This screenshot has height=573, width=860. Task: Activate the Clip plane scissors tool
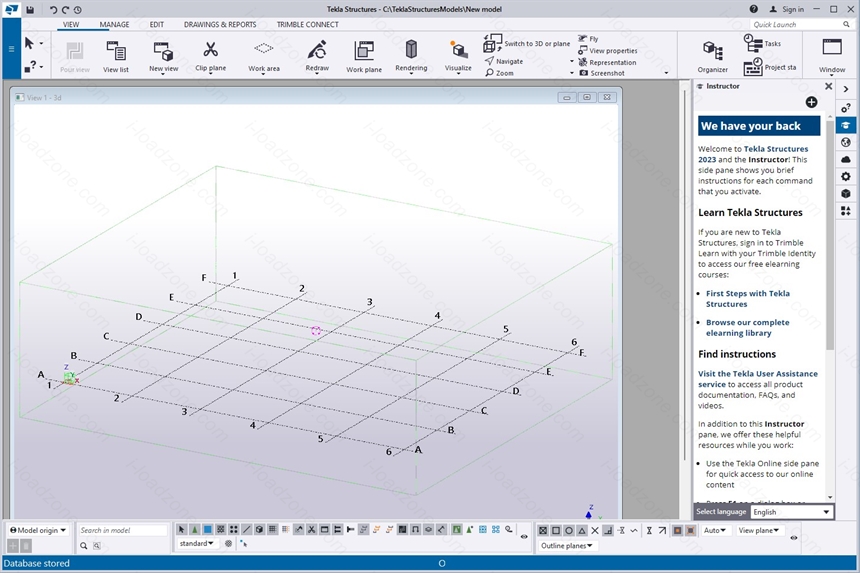[210, 56]
